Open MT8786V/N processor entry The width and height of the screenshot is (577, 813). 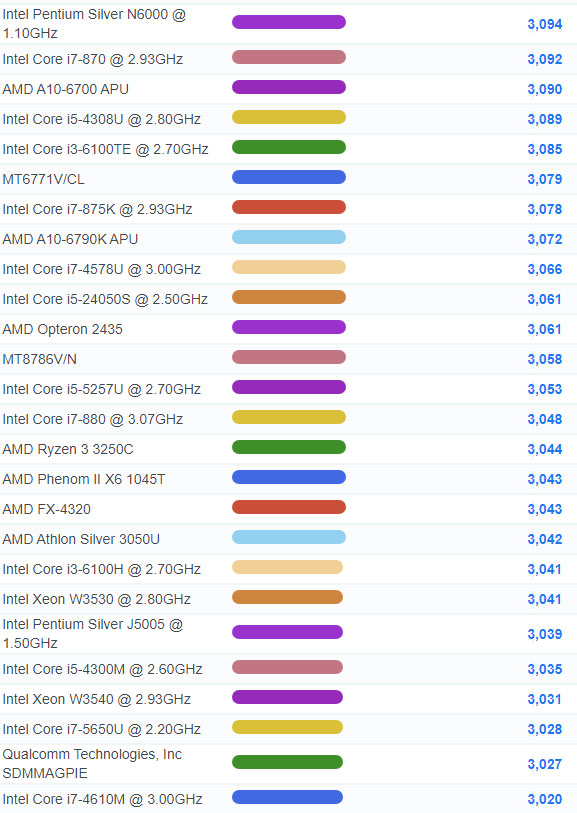39,359
